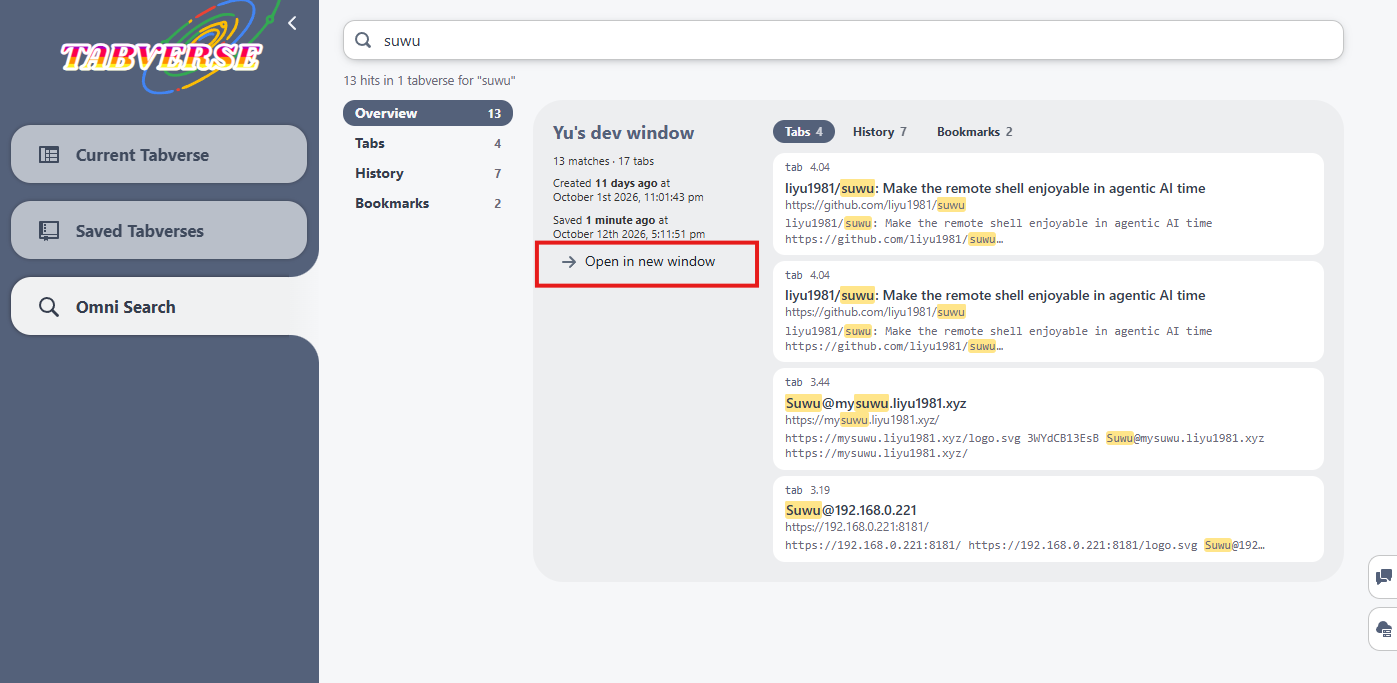Go to Saved Tabverses

(159, 231)
